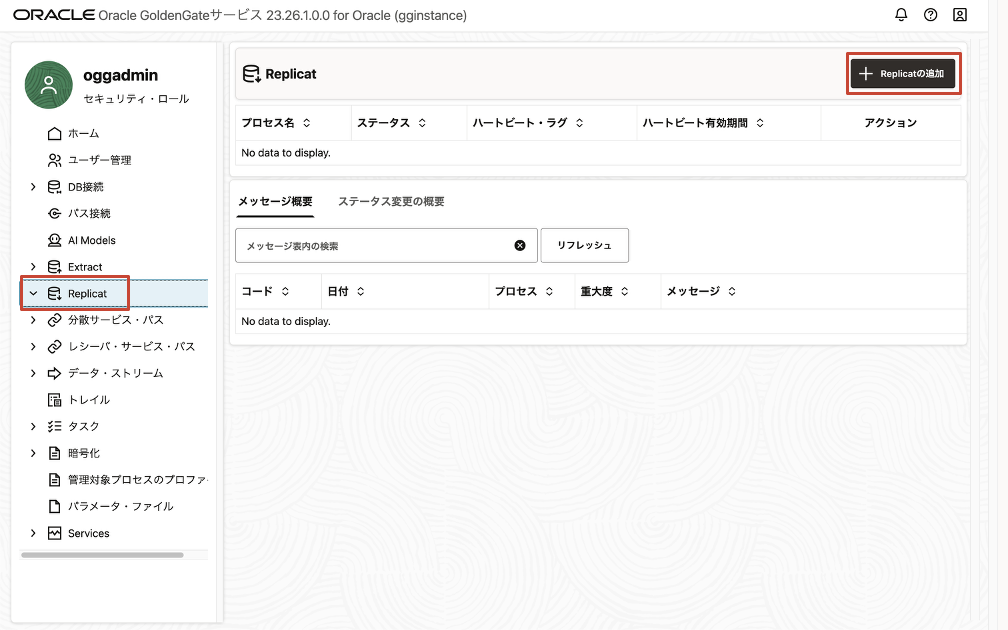Click the help question mark icon
The height and width of the screenshot is (630, 1008).
coord(931,15)
